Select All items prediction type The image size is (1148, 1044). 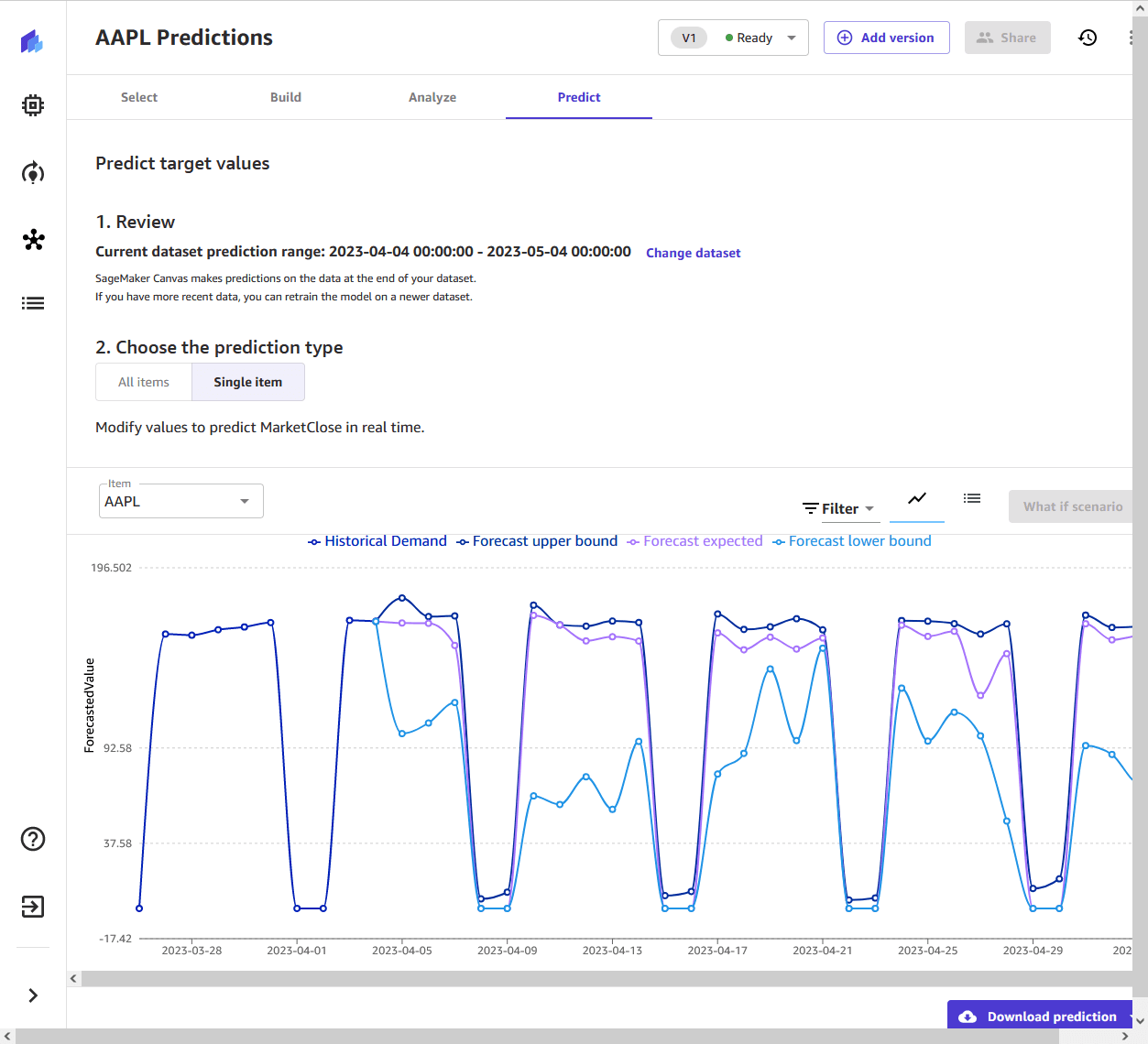[x=144, y=382]
